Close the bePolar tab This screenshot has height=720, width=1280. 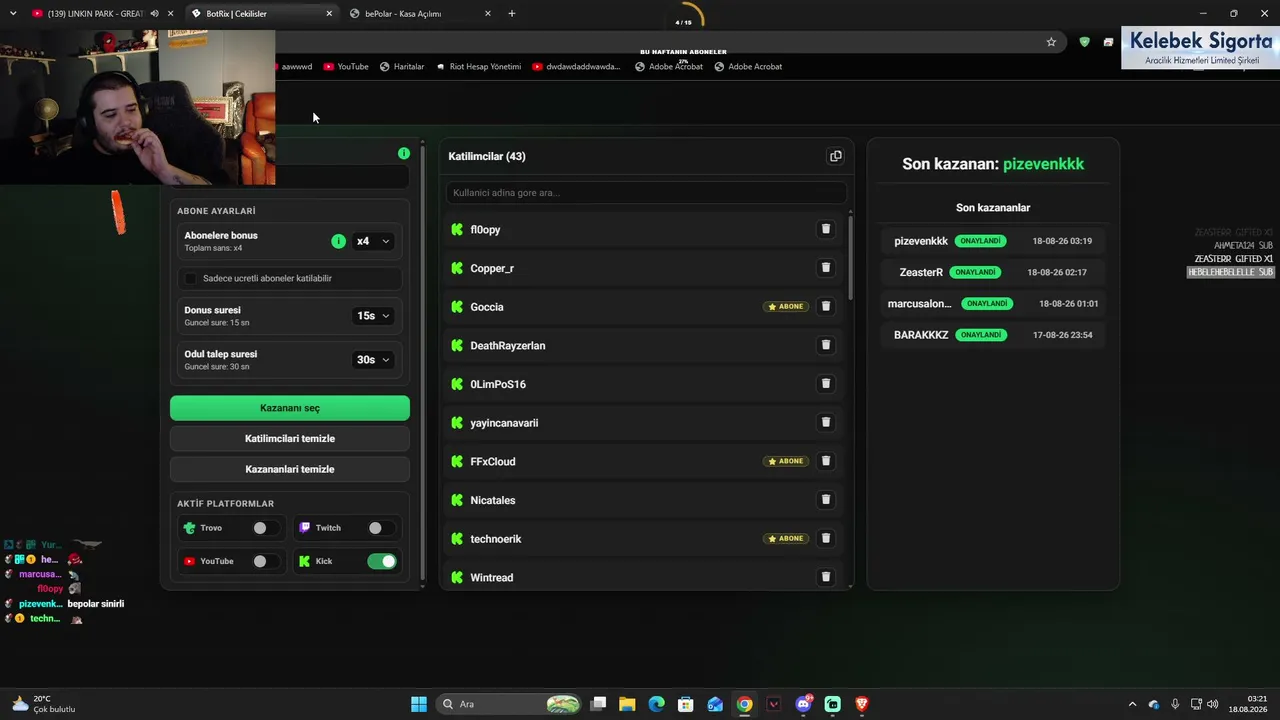pos(488,13)
